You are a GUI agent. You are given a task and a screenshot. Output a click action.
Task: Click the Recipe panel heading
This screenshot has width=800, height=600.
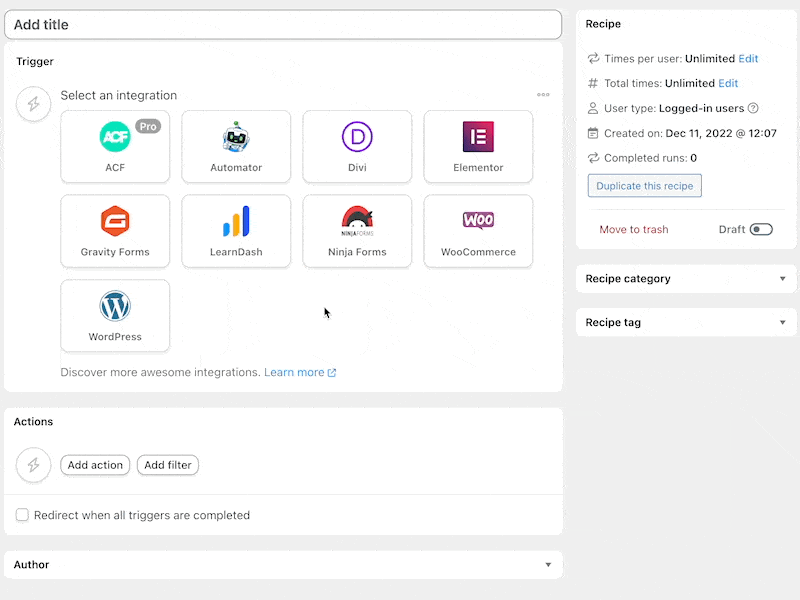(x=603, y=24)
